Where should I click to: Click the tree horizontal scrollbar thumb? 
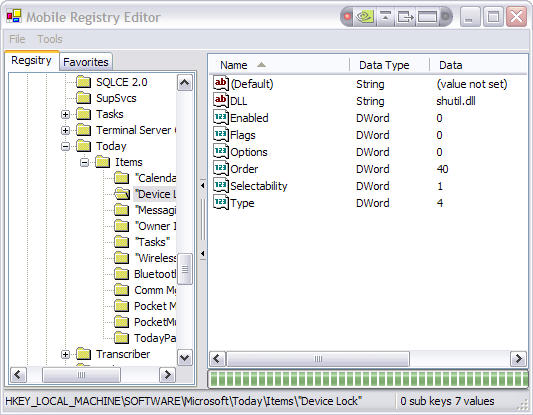coord(81,375)
